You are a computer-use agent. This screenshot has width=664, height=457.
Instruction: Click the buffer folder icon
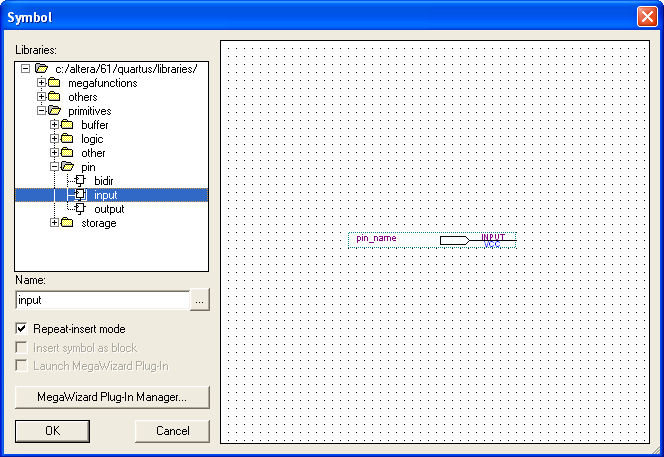(x=68, y=125)
